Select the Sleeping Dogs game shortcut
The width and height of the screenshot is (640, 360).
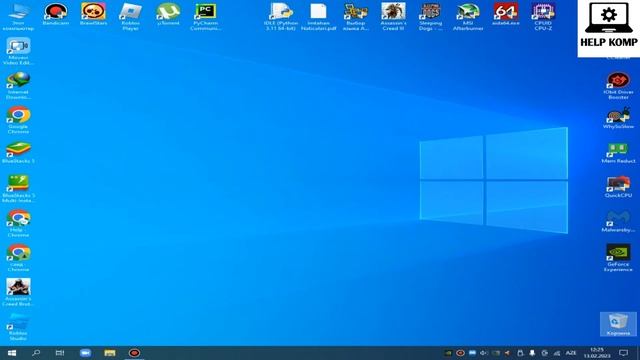pos(431,17)
